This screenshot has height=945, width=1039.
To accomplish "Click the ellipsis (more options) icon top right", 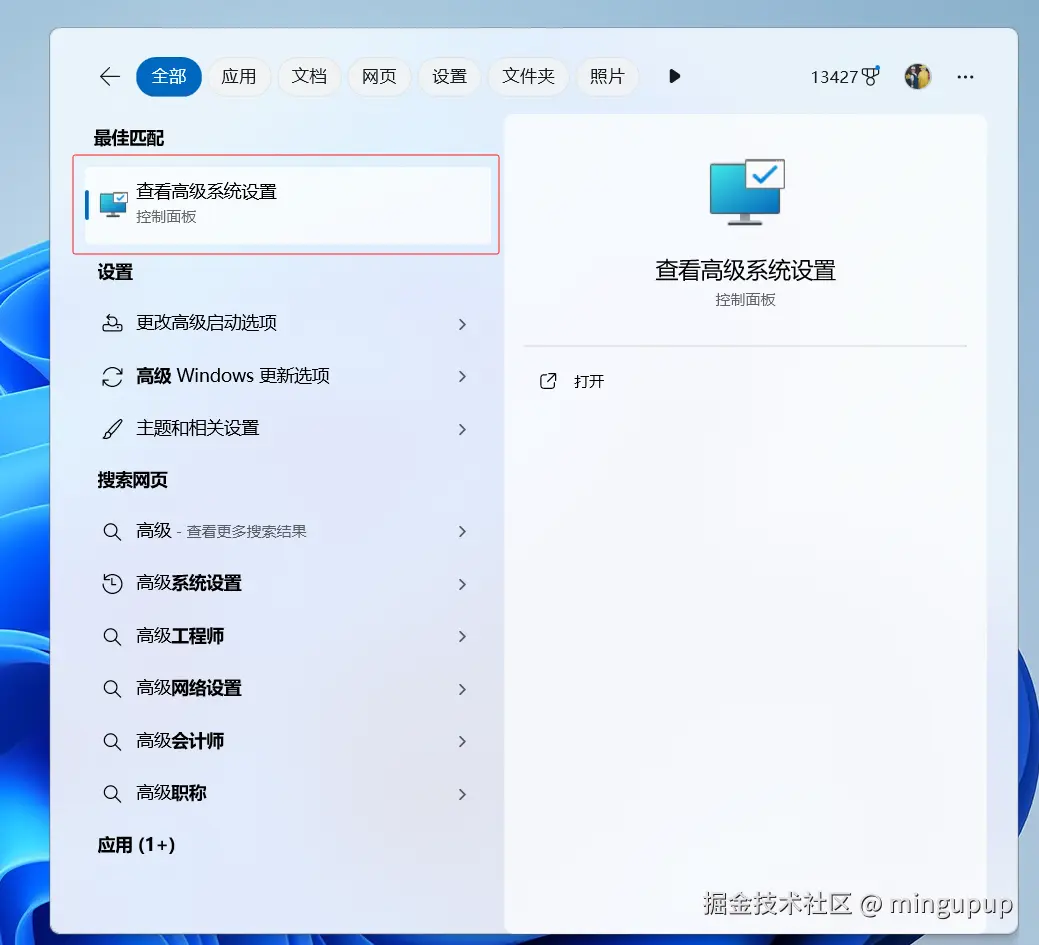I will 965,76.
